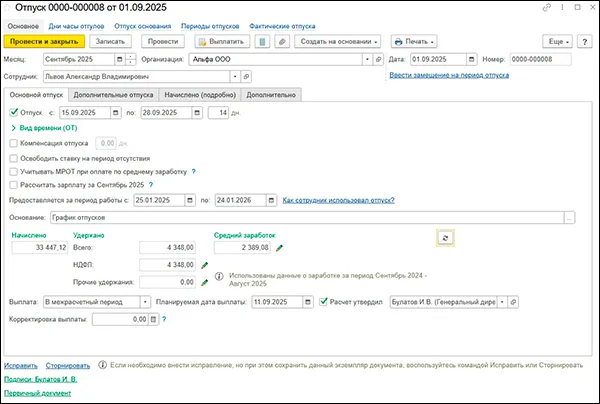Open employee card icon beside Сотрудник
This screenshot has width=600, height=404.
pyautogui.click(x=247, y=76)
